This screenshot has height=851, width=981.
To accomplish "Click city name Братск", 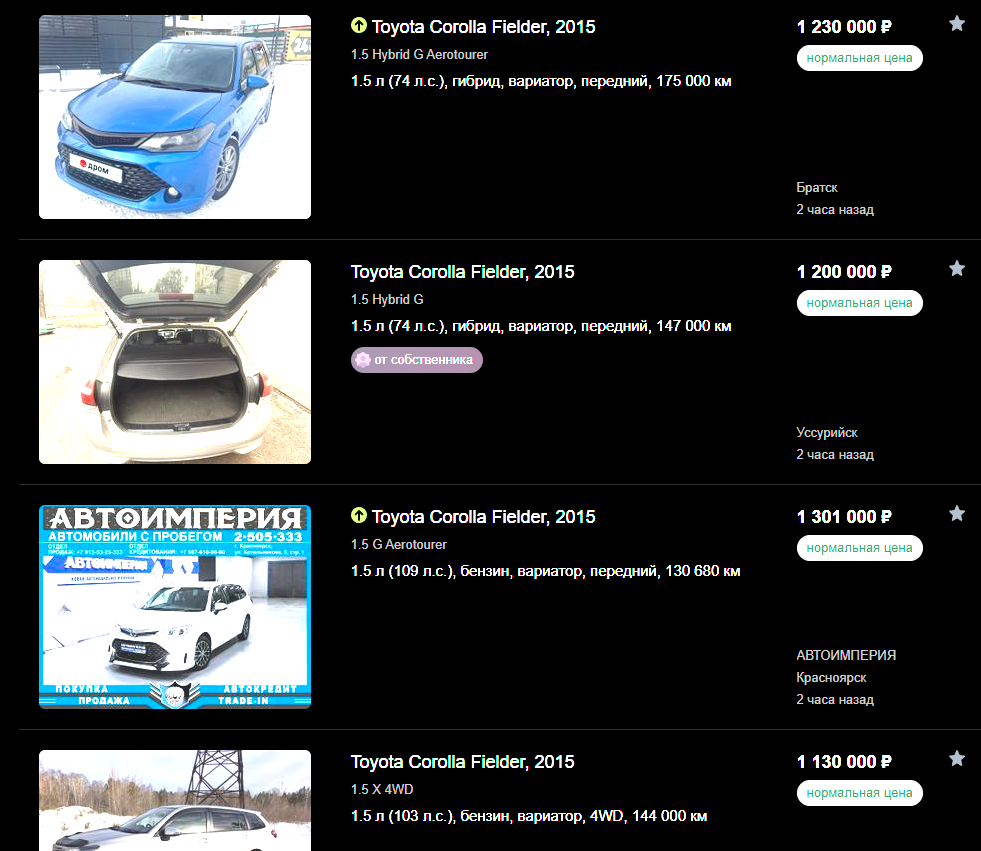I will (x=816, y=188).
